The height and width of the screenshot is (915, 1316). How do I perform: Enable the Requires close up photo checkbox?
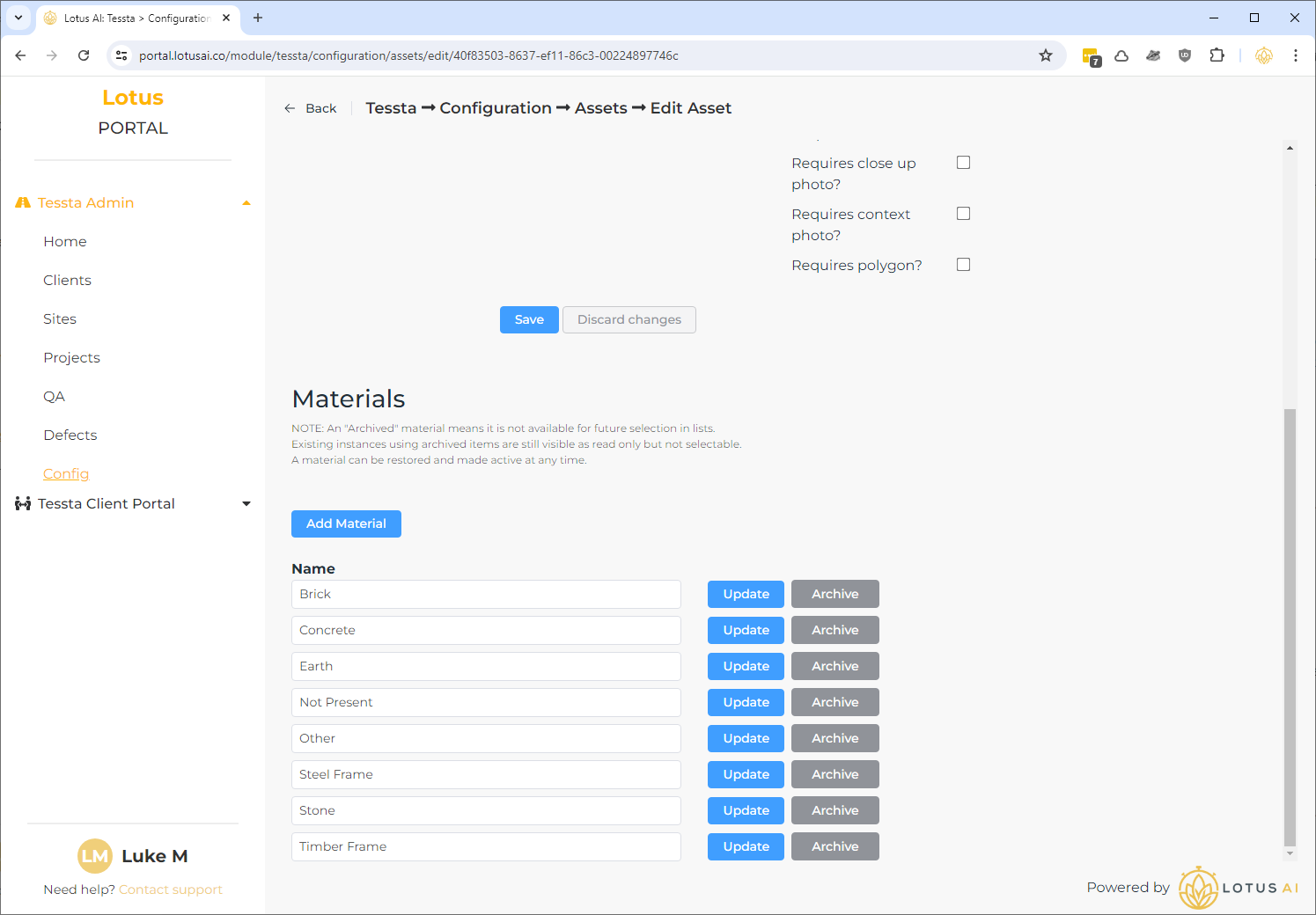point(963,163)
